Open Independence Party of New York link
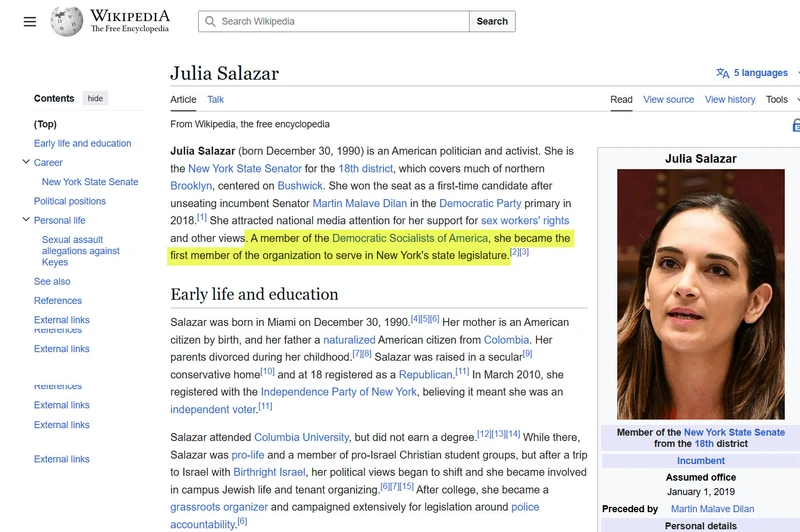The width and height of the screenshot is (800, 532). [339, 392]
